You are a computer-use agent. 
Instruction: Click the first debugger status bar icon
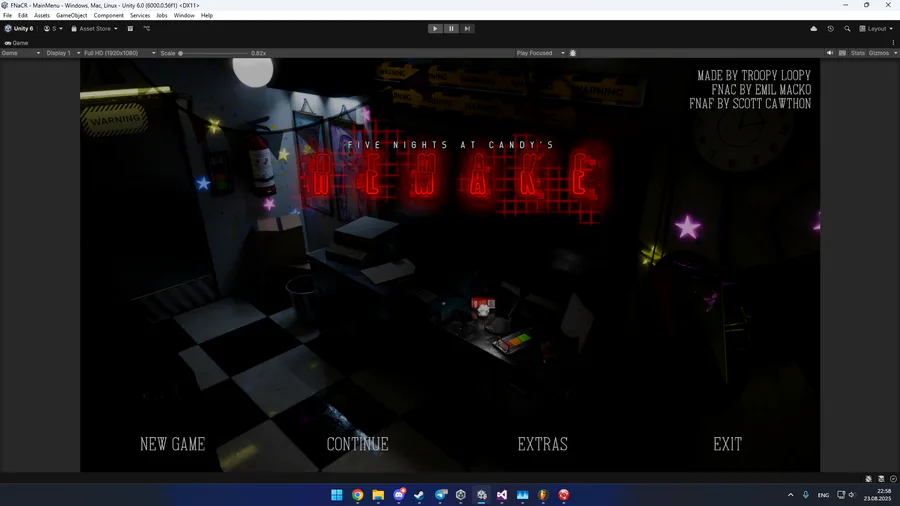pos(868,478)
